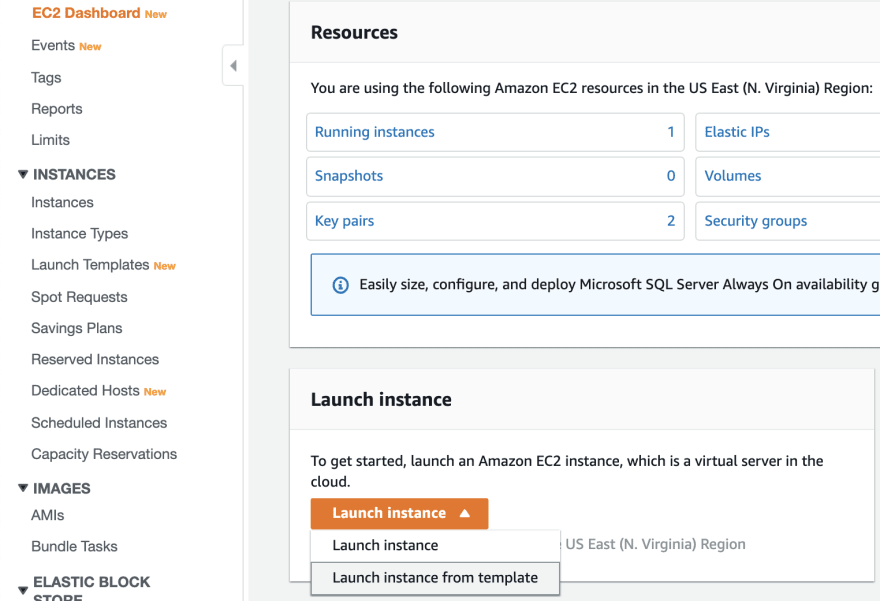
Task: Click the info icon in the SQL Server banner
Action: point(341,285)
